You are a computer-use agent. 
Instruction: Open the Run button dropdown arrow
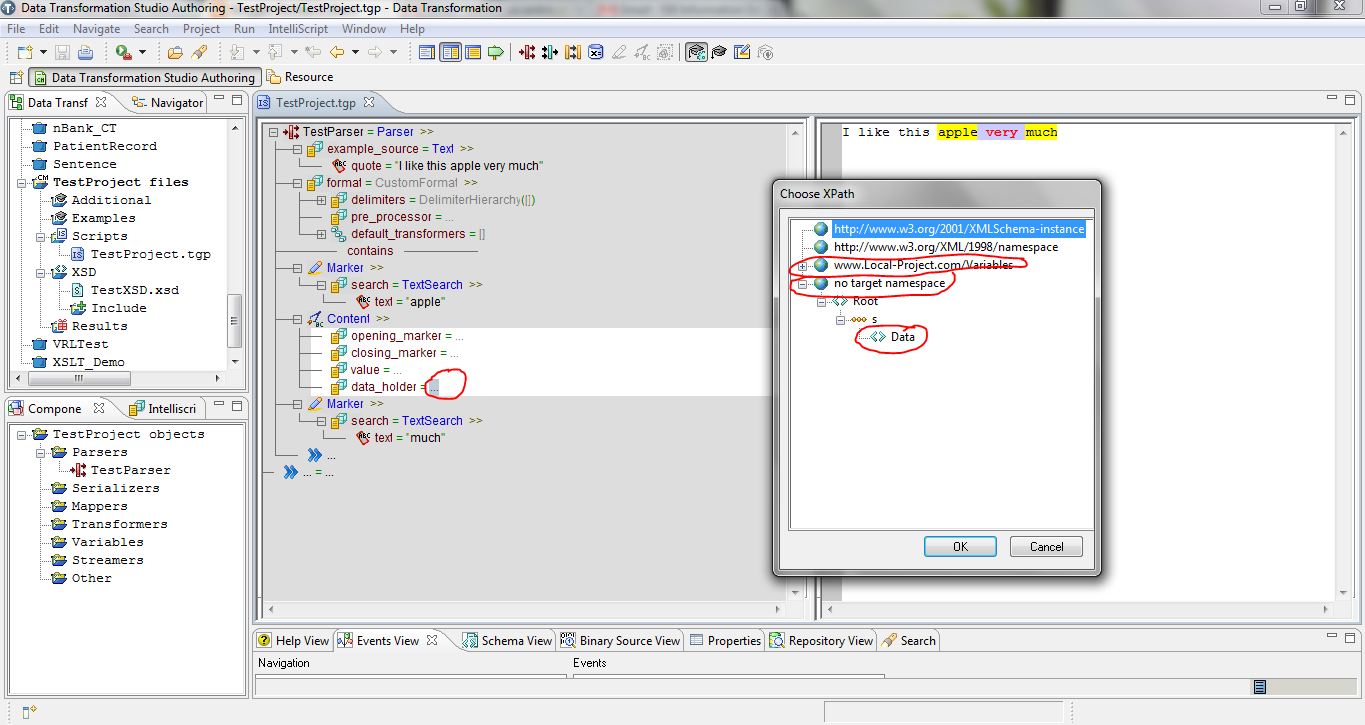point(142,52)
